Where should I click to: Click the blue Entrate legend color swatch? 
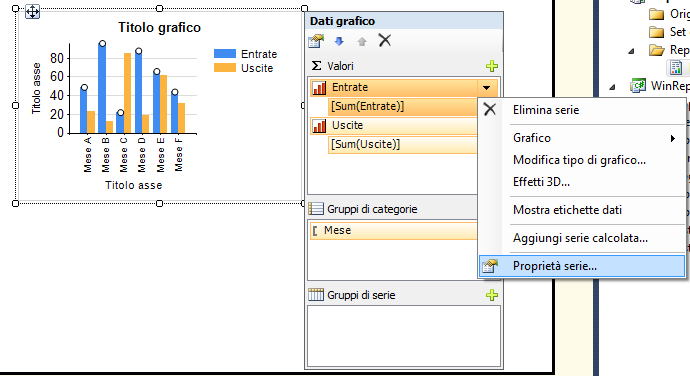(225, 54)
